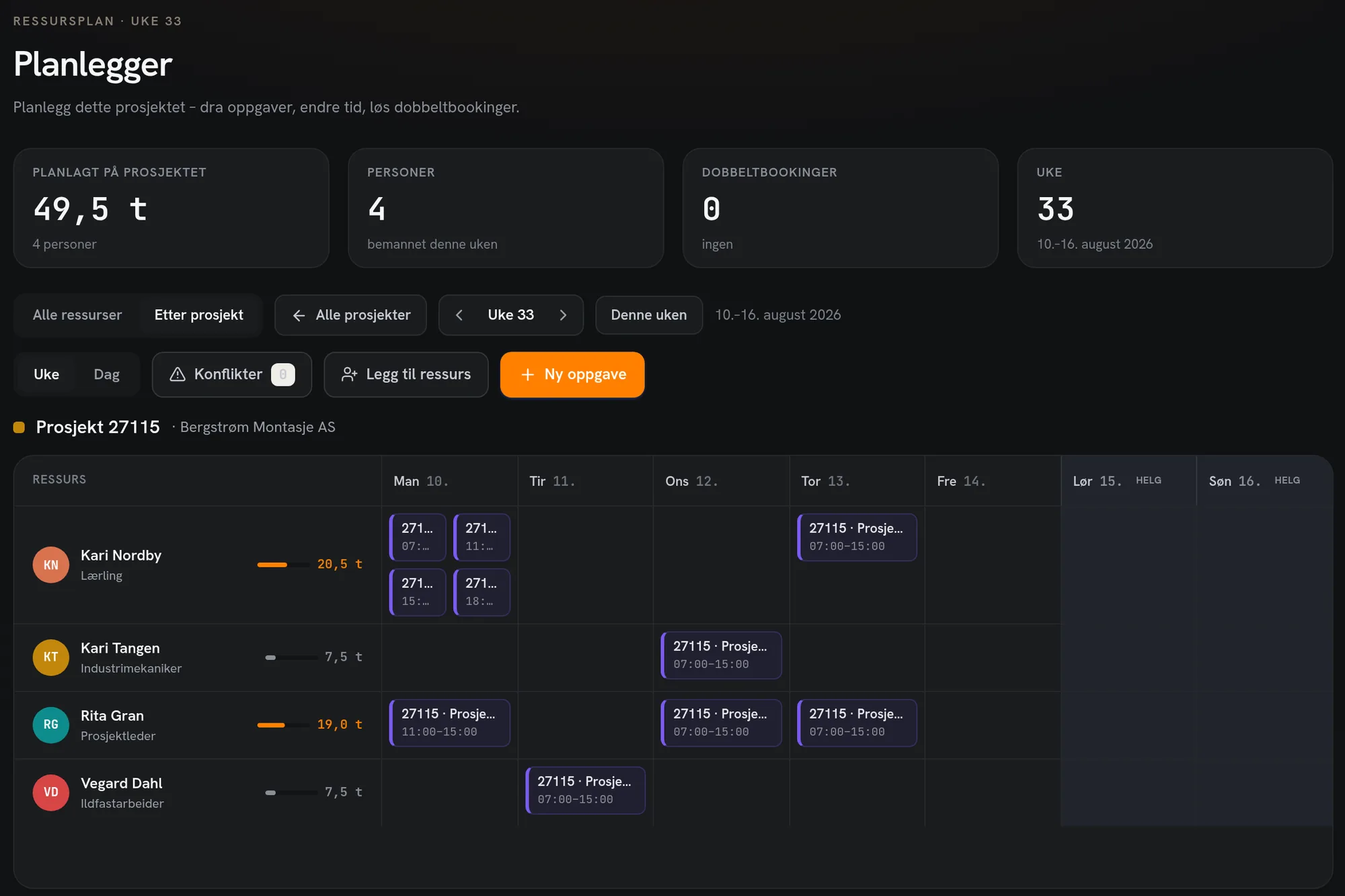Click the Konflikter count badge

(x=283, y=374)
